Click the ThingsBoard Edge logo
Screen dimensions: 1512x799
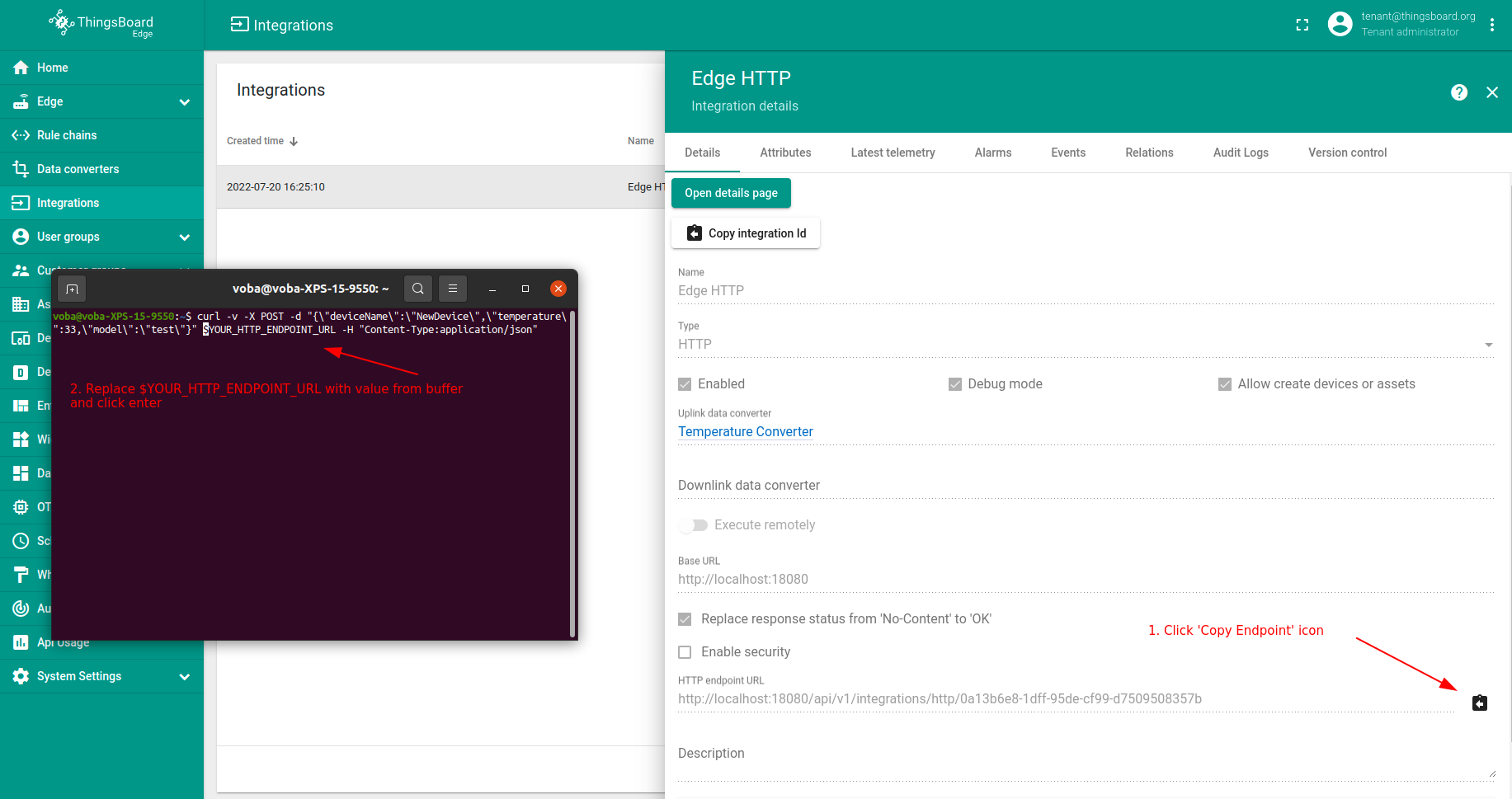pyautogui.click(x=101, y=24)
